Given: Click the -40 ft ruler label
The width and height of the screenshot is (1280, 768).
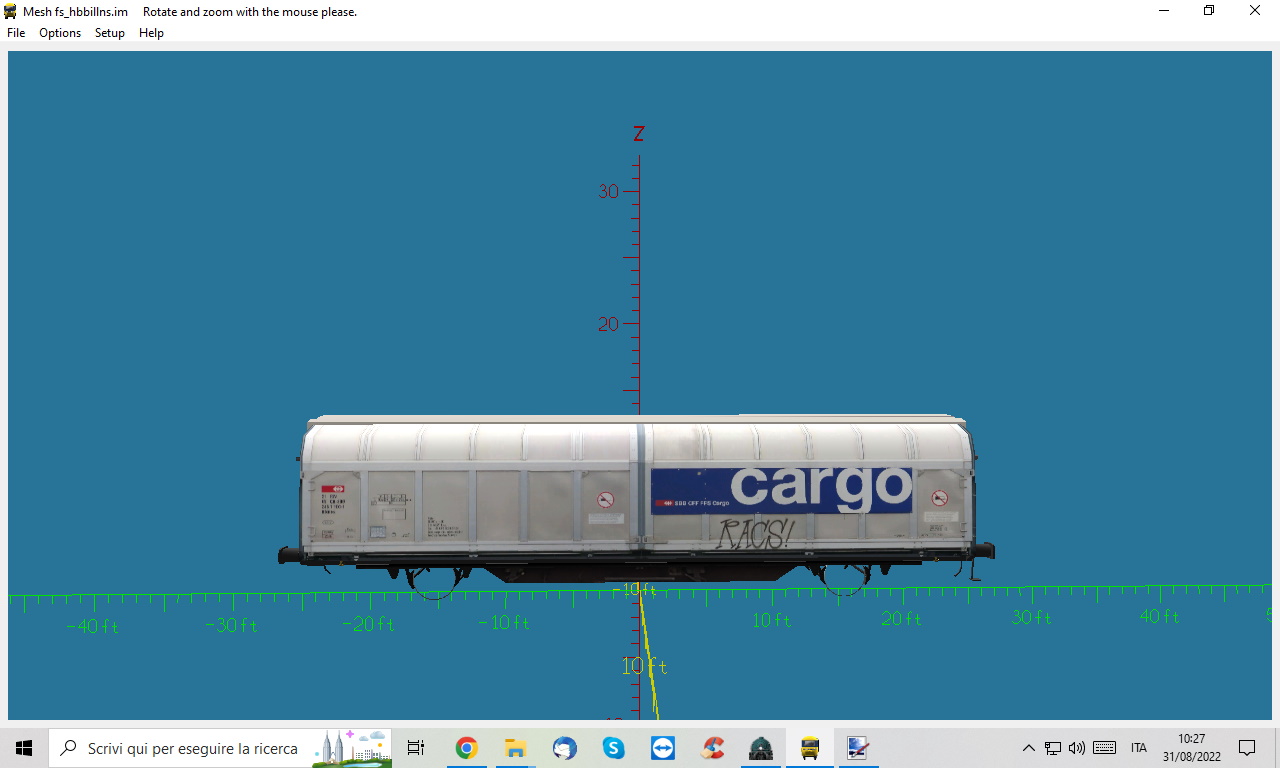Looking at the screenshot, I should (x=92, y=627).
